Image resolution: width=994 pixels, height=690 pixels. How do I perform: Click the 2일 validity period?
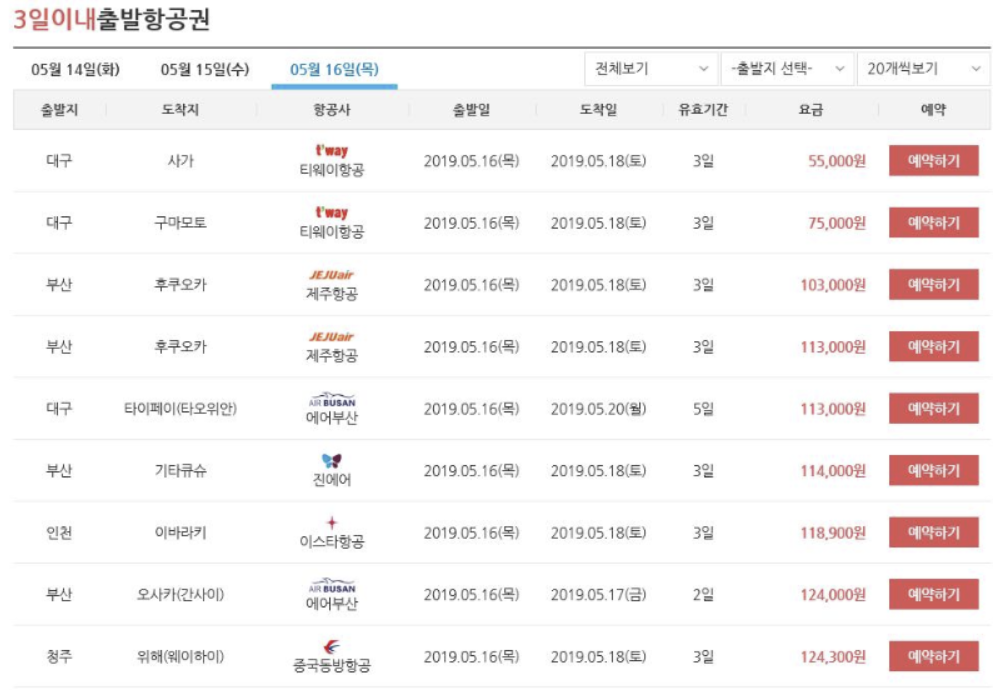coord(703,595)
